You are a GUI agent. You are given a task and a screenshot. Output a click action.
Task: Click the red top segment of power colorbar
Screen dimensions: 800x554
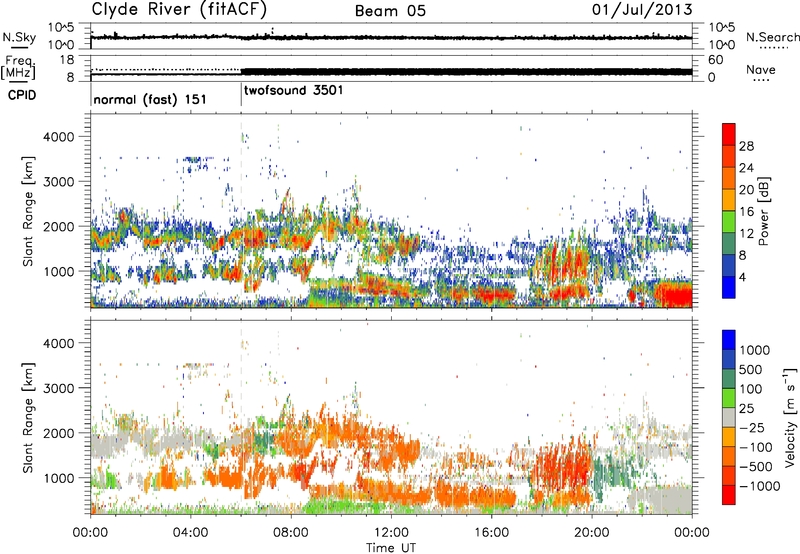(729, 135)
